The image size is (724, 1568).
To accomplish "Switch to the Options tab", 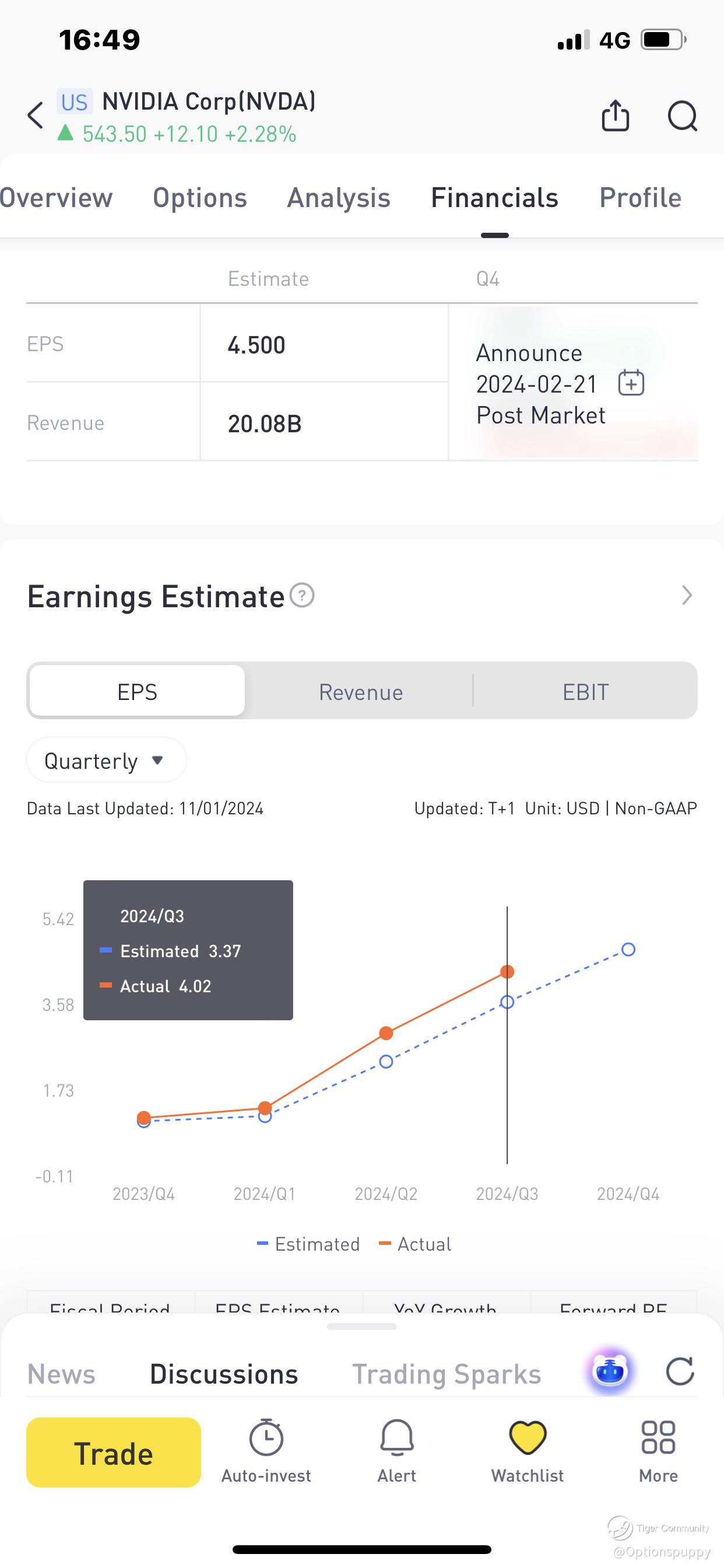I will click(x=199, y=198).
